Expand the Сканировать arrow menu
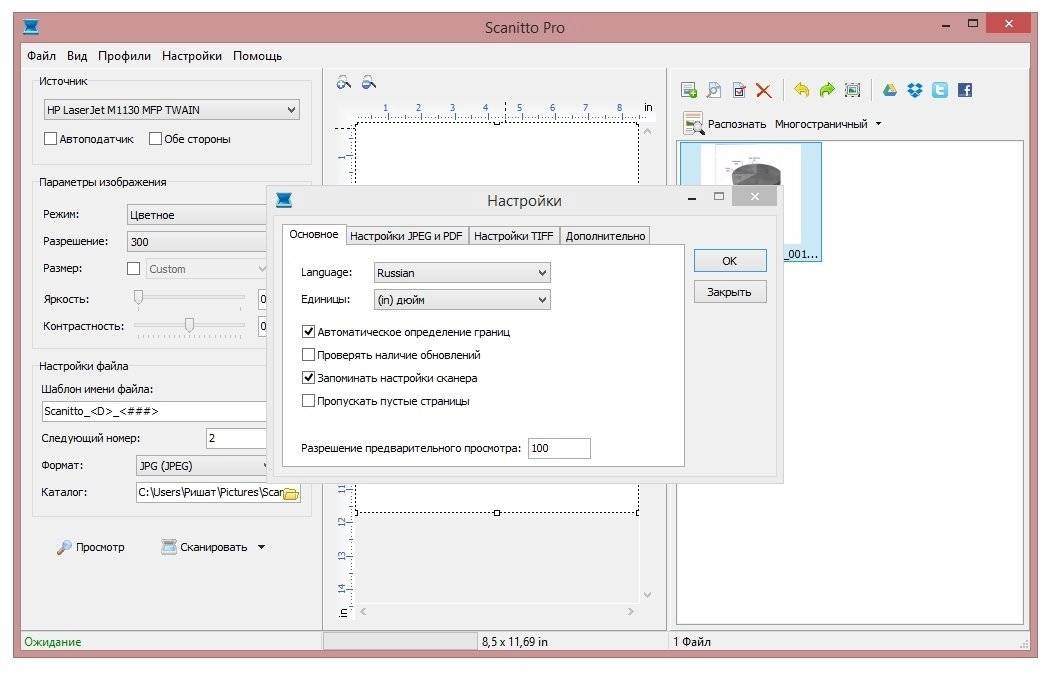 261,547
